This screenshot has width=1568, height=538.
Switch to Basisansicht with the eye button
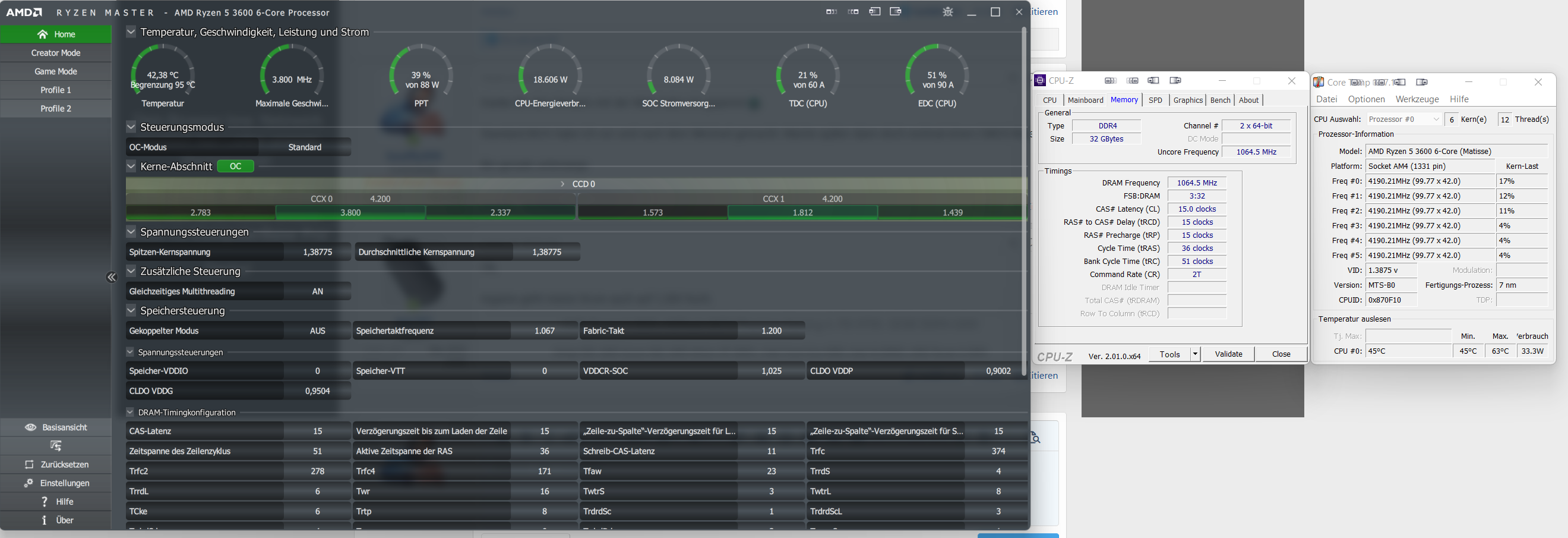[56, 427]
